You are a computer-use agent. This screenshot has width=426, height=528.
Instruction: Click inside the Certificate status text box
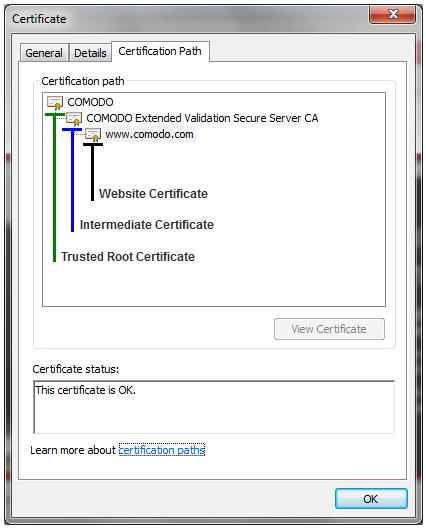214,407
